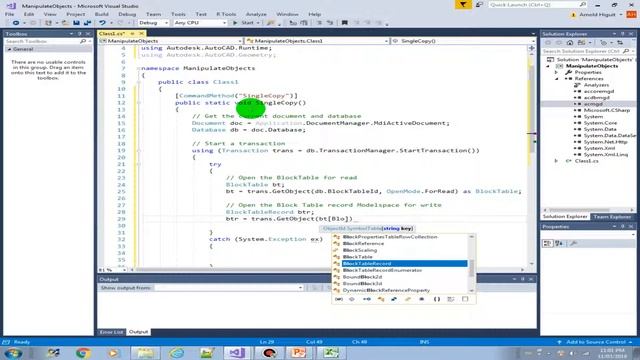Click the Solution Explorer search magnifier icon
640x360 pixels.
626,51
